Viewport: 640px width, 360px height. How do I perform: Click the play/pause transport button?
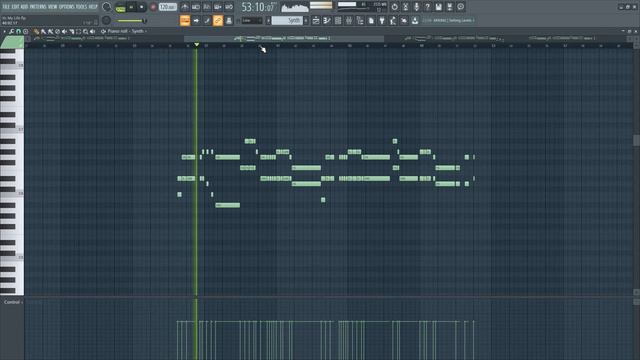click(131, 7)
